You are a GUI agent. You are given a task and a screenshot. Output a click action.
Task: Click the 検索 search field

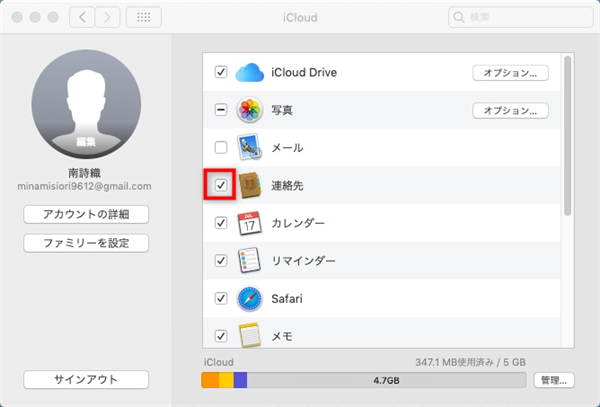[x=520, y=17]
